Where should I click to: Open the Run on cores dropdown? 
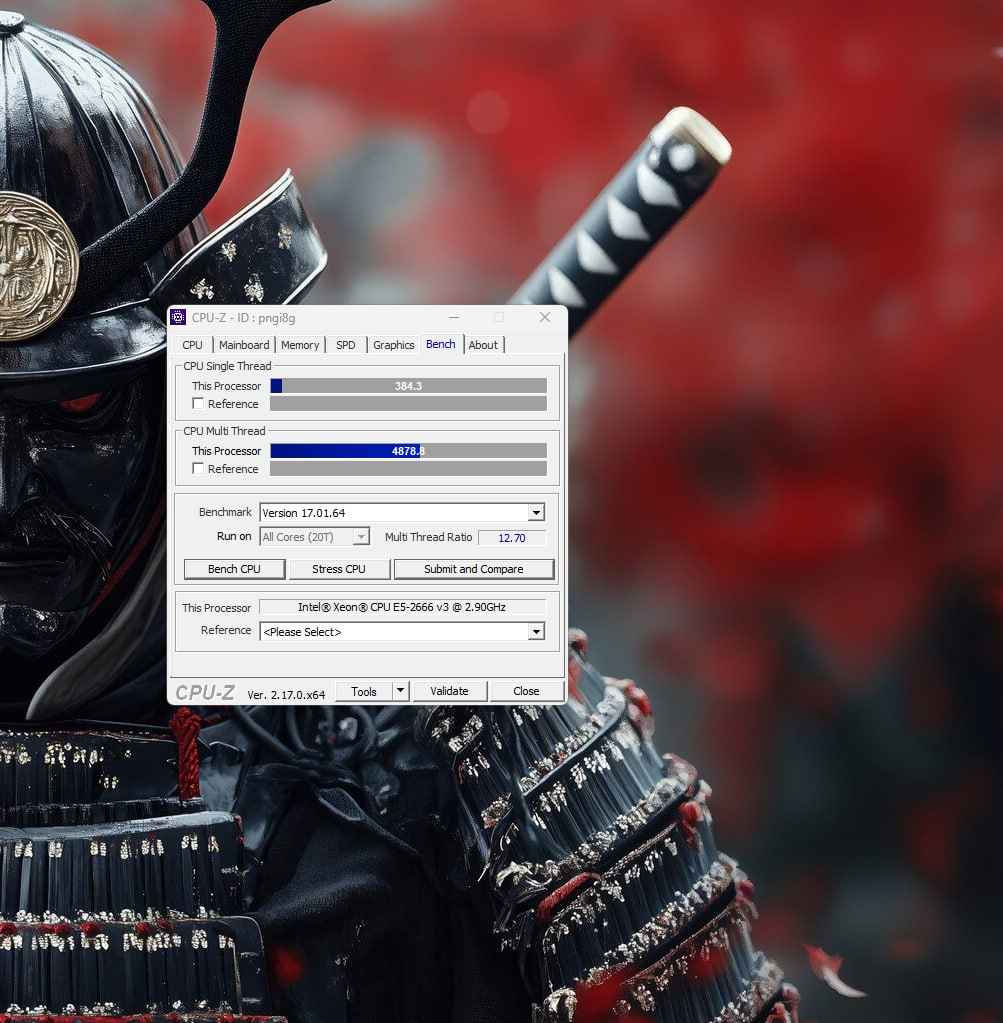pyautogui.click(x=360, y=537)
